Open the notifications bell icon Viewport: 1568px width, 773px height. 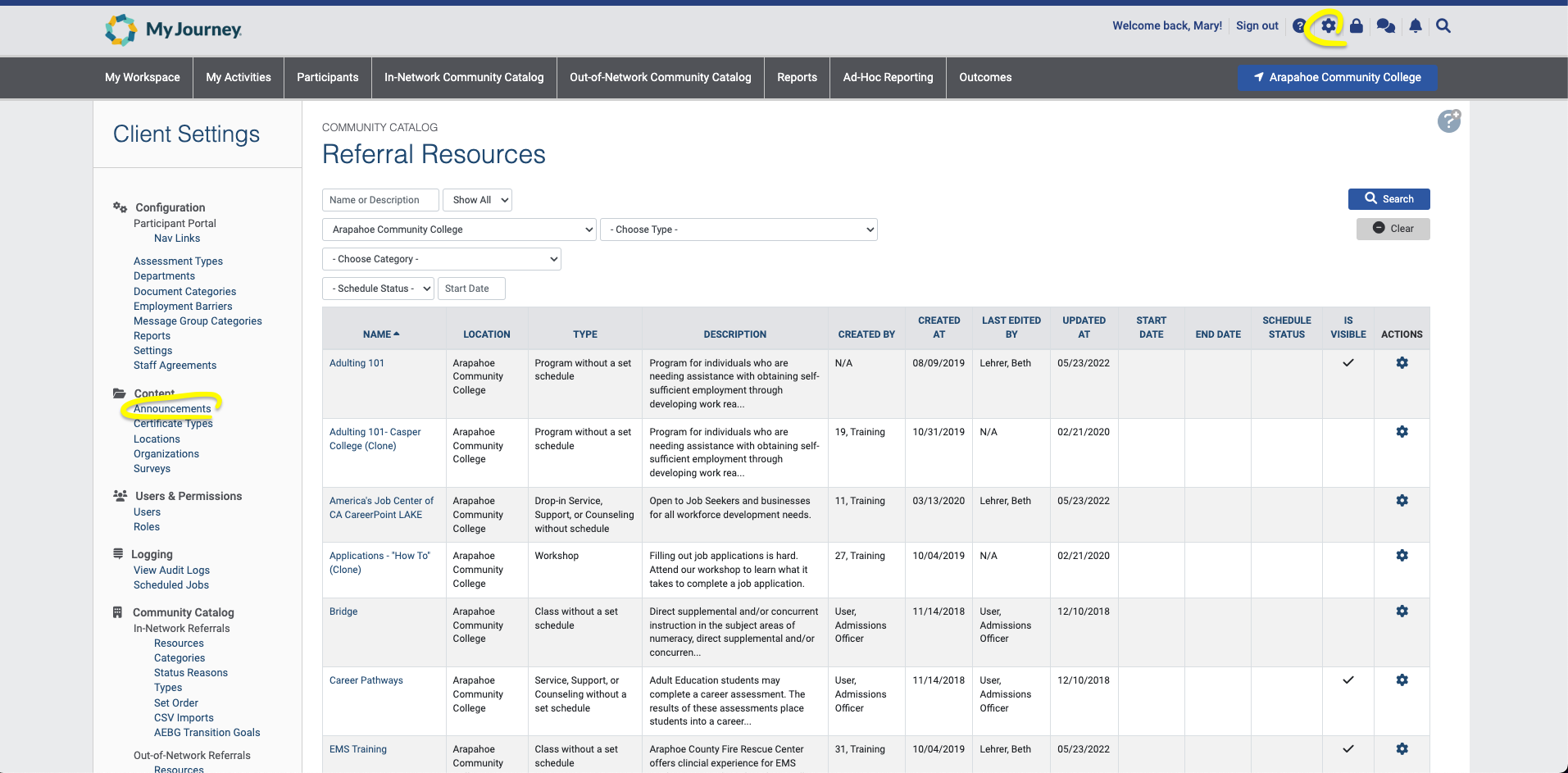[1416, 26]
